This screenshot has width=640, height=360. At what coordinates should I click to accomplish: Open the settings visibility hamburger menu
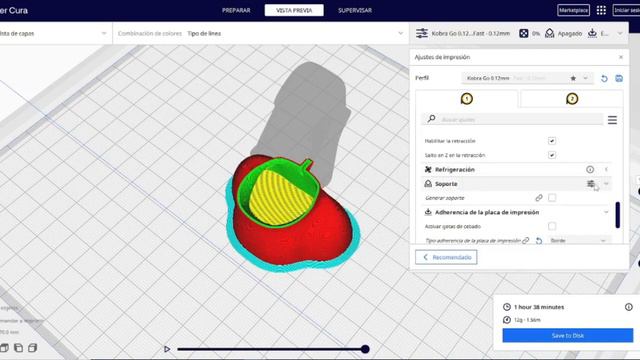(x=612, y=120)
